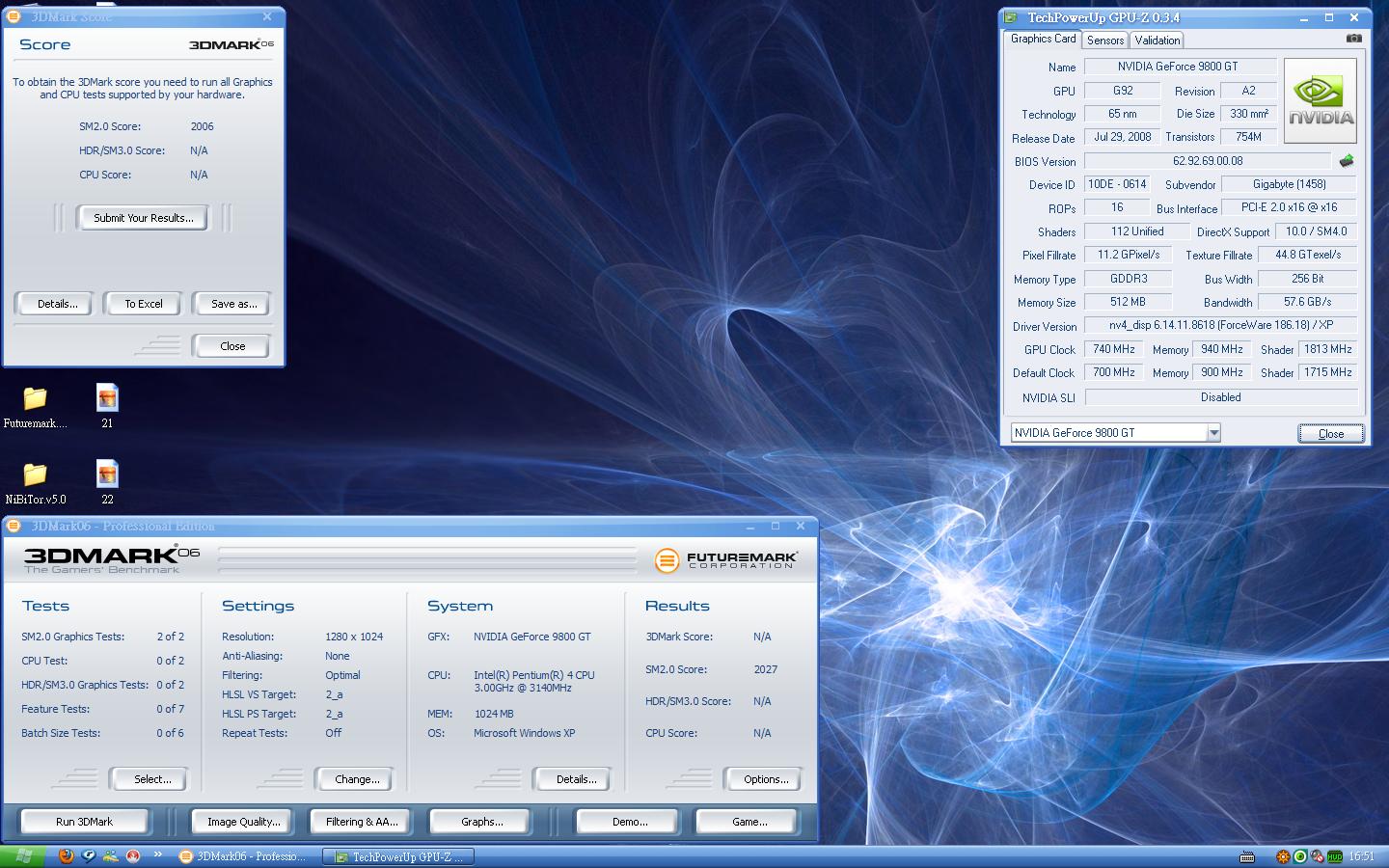Screen dimensions: 1389x868
Task: Click the second quick launch icon beside Firefox
Action: 88,855
